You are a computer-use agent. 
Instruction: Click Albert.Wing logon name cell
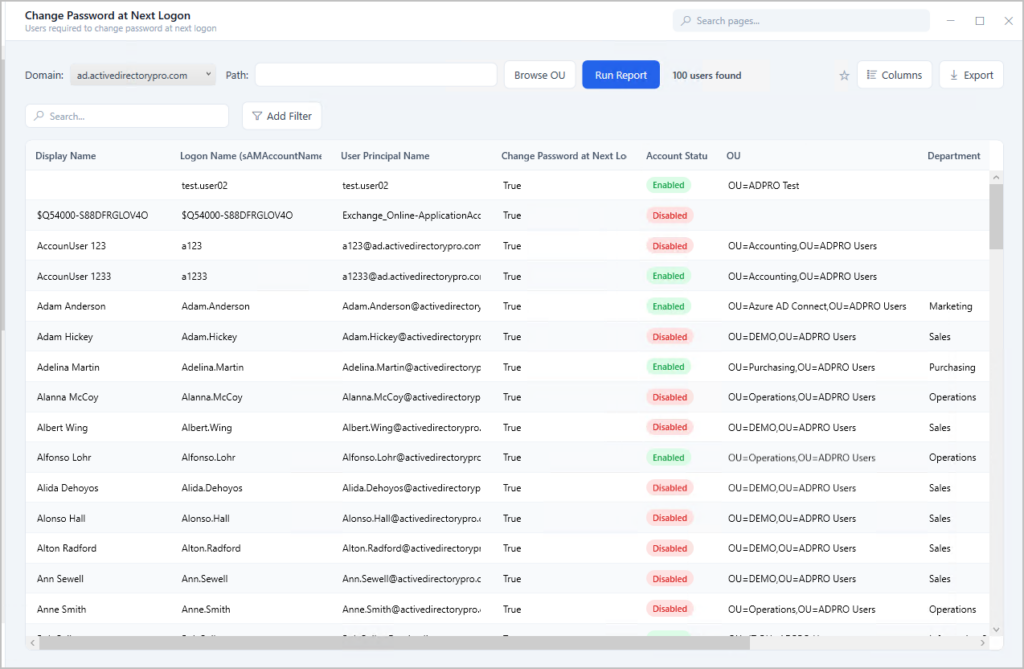(x=206, y=428)
